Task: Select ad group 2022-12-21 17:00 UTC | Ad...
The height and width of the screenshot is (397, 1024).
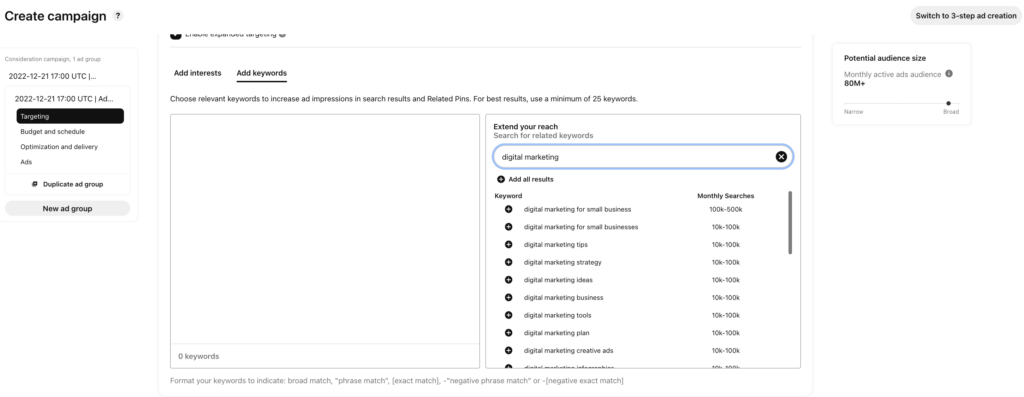Action: click(65, 99)
